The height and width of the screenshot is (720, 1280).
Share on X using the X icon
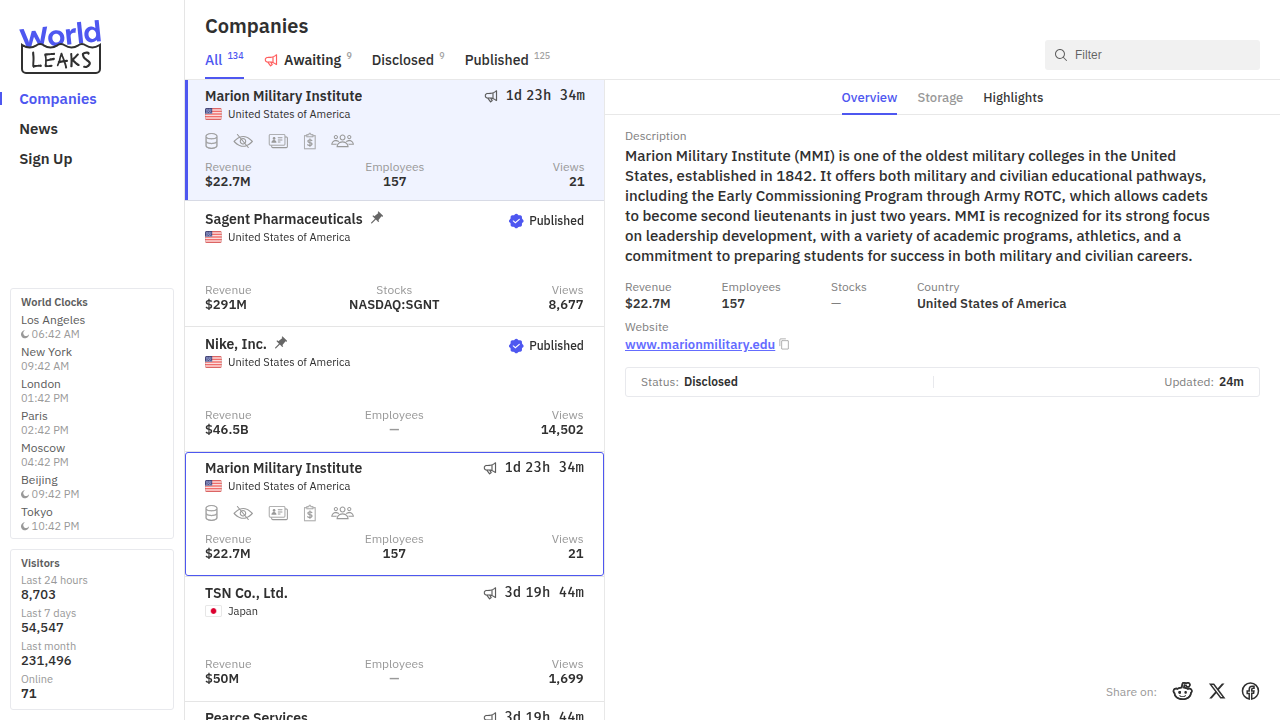1217,691
